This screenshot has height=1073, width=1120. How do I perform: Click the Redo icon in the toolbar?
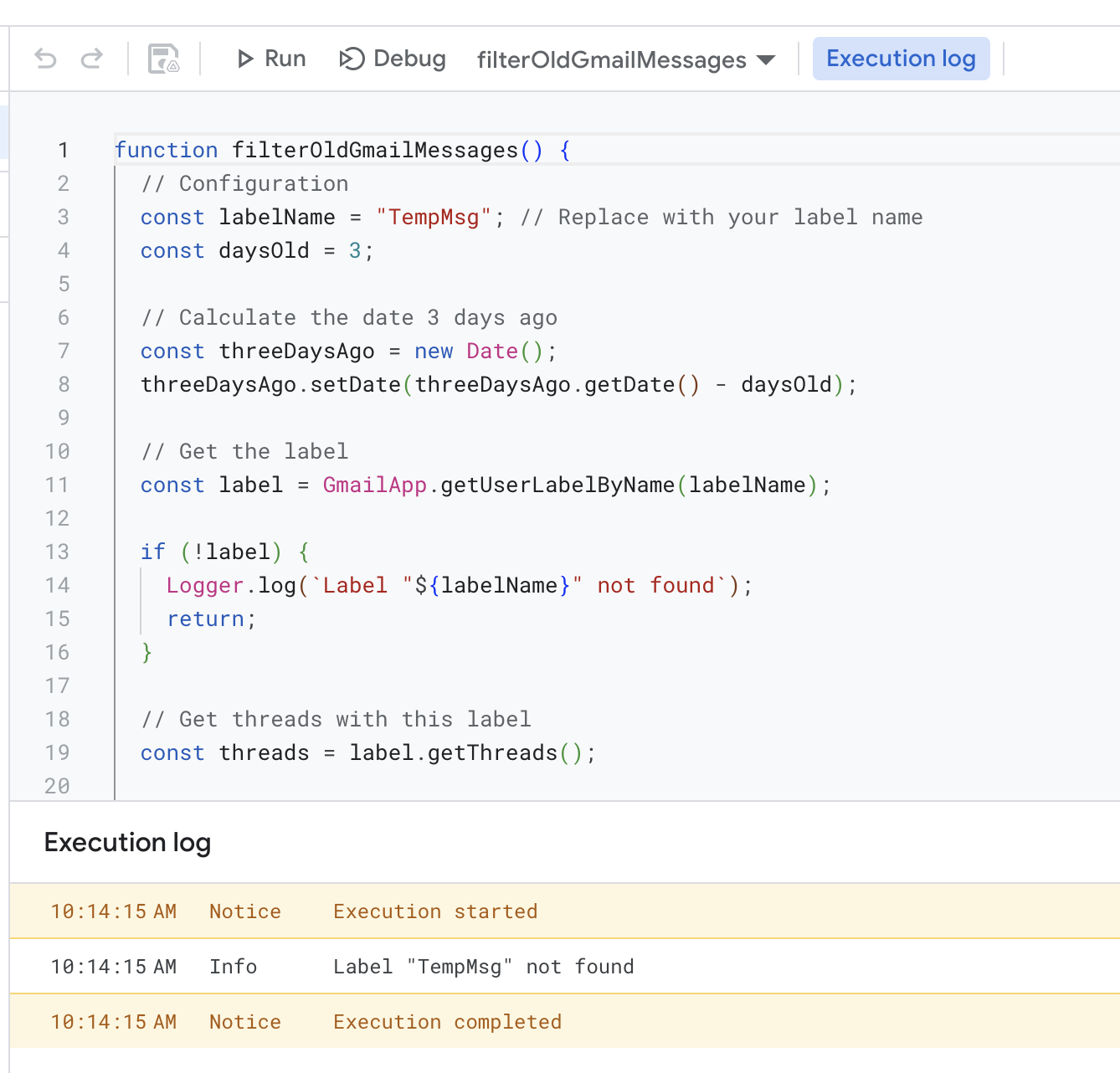pos(92,59)
